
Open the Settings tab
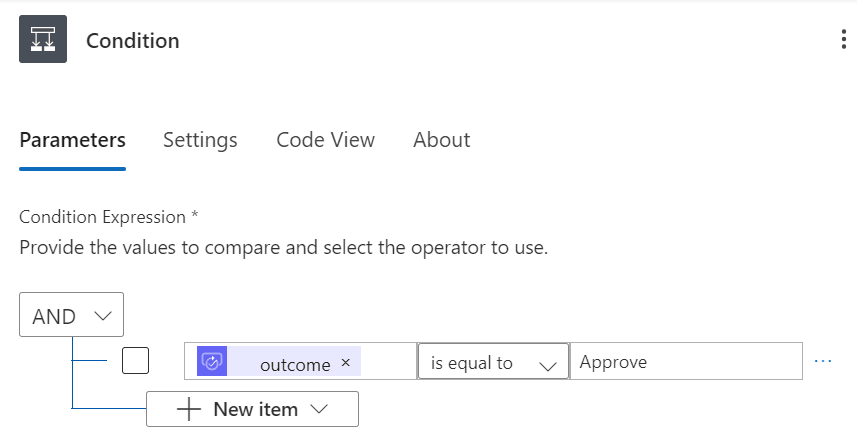pyautogui.click(x=200, y=140)
